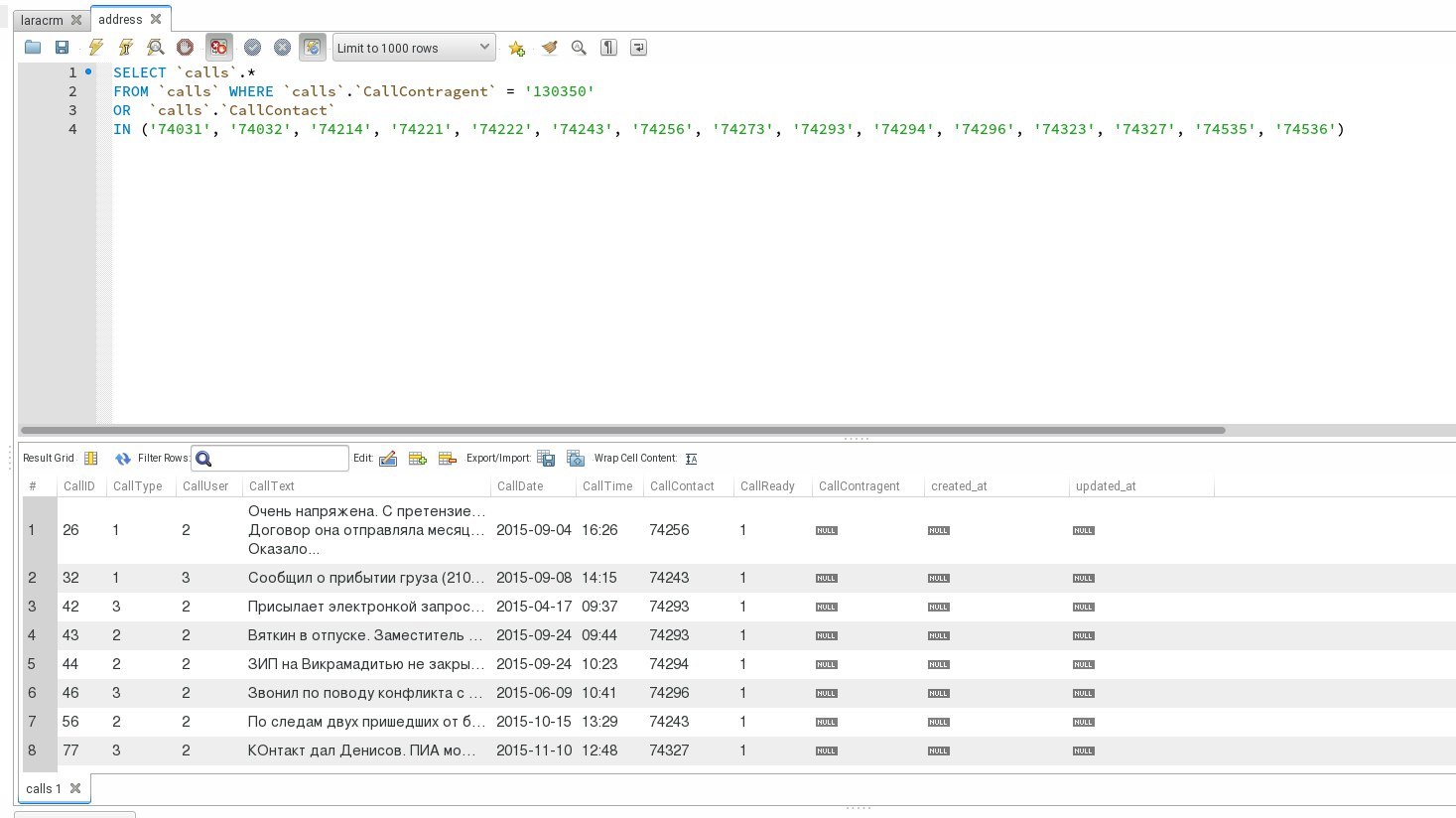
Task: Toggle Wrap Cell Content
Action: pyautogui.click(x=692, y=459)
